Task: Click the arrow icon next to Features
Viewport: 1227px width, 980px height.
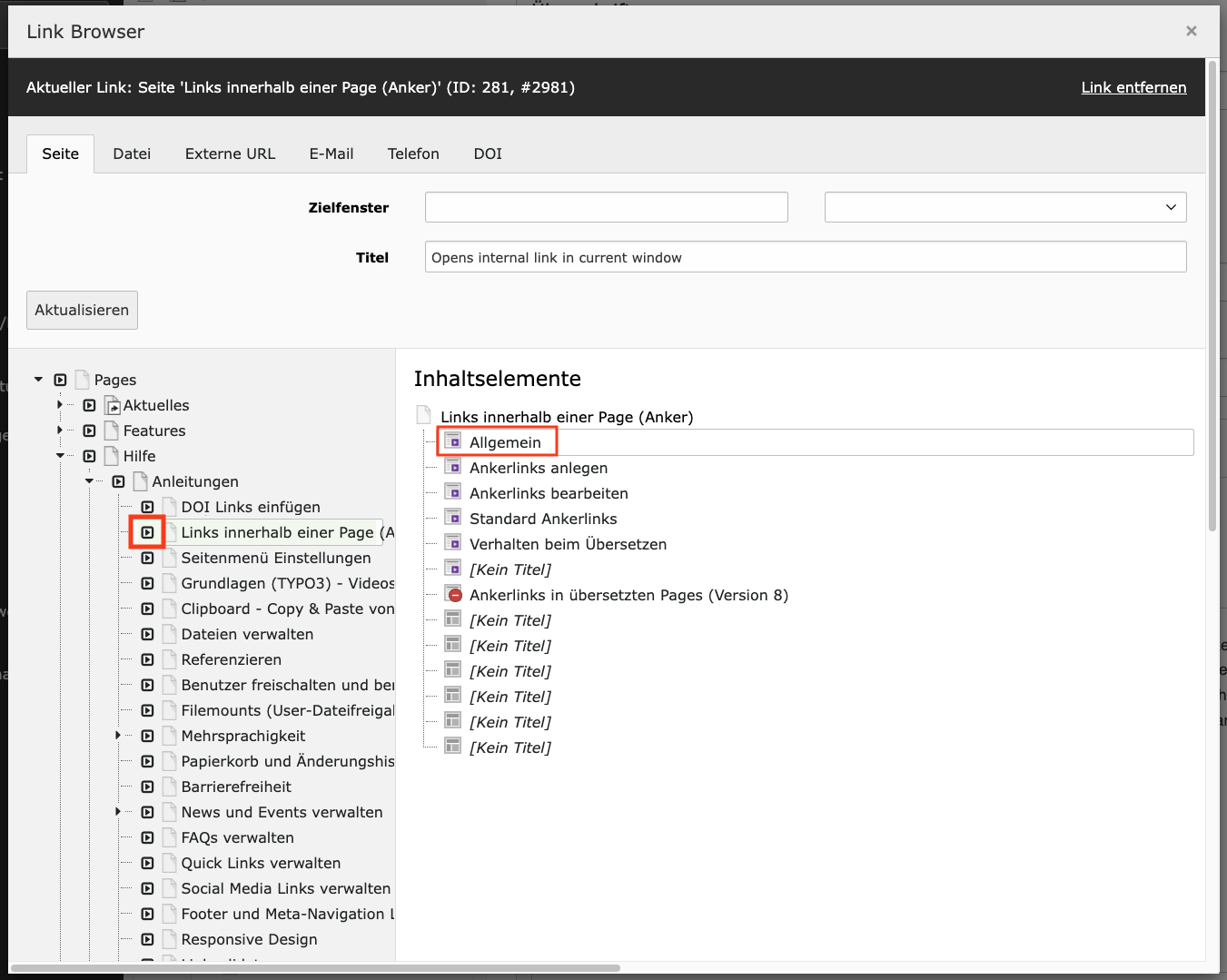Action: click(89, 431)
